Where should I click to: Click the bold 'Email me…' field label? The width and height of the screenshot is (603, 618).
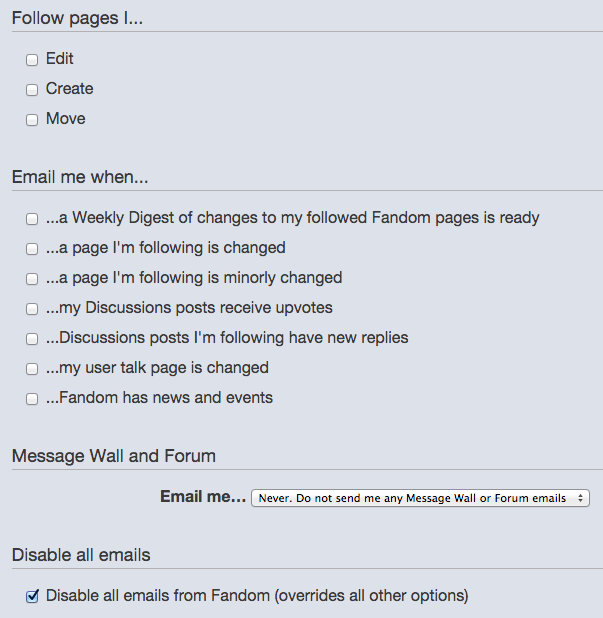point(202,497)
